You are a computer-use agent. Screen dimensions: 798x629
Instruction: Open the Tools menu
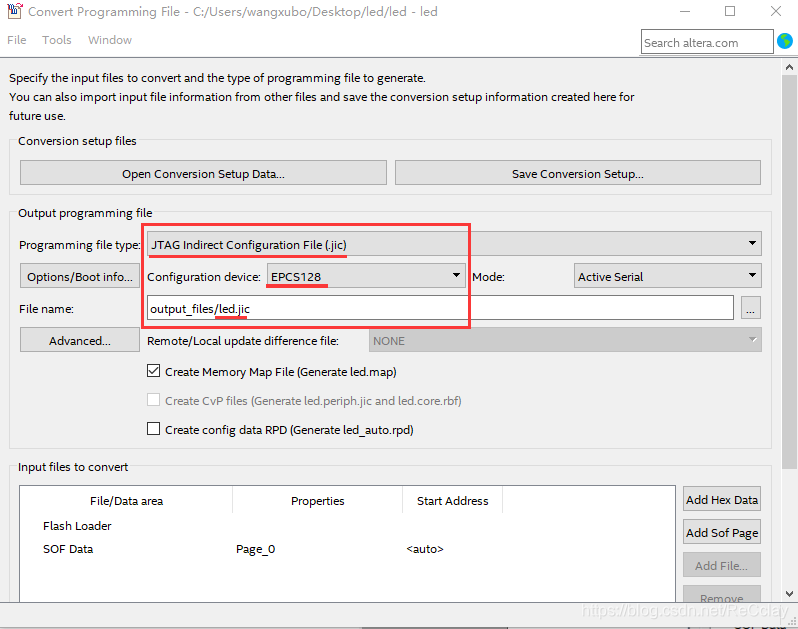(56, 40)
